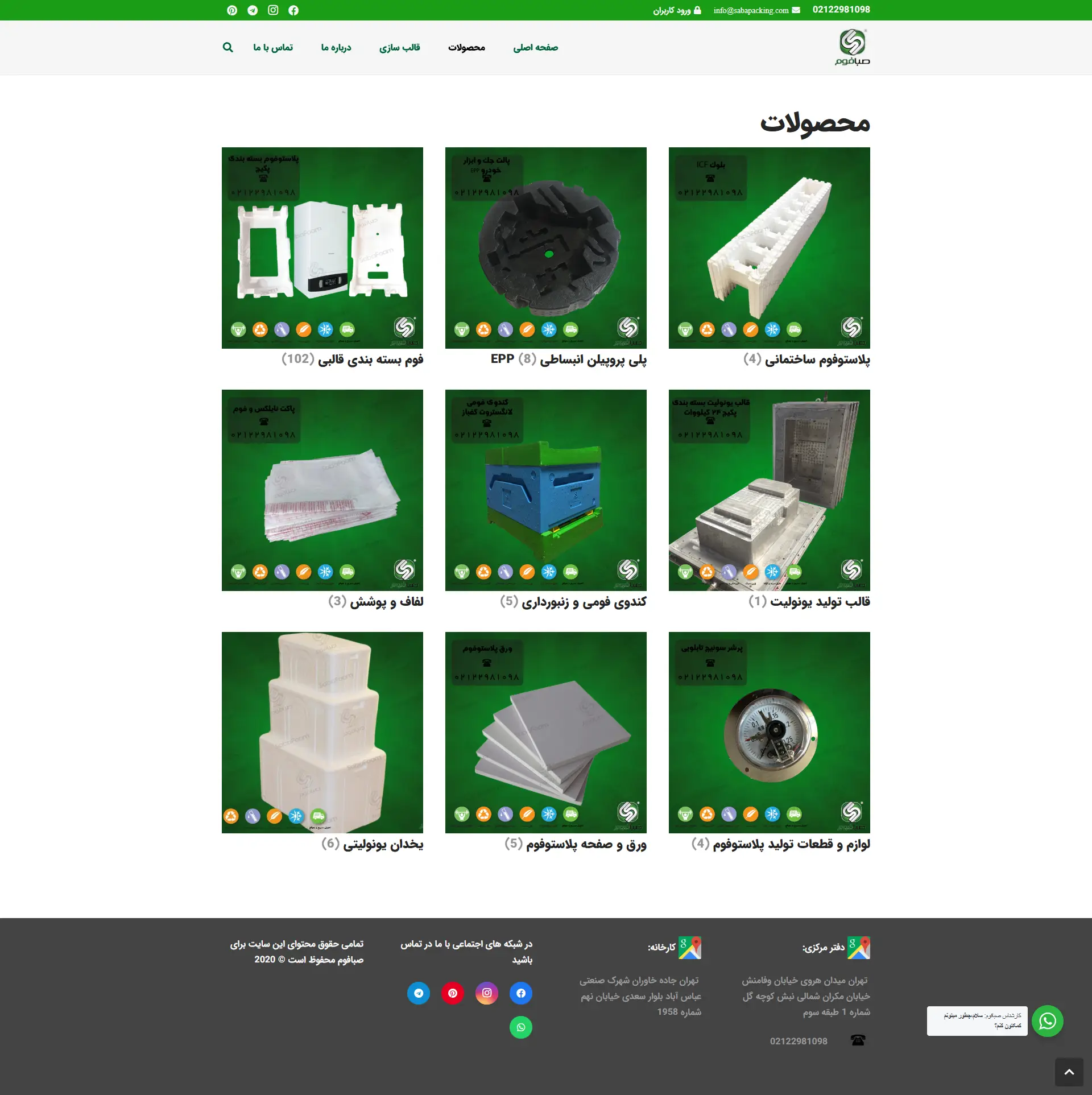Viewport: 1092px width, 1095px height.
Task: Open Pinterest icon in top green bar
Action: pos(232,10)
